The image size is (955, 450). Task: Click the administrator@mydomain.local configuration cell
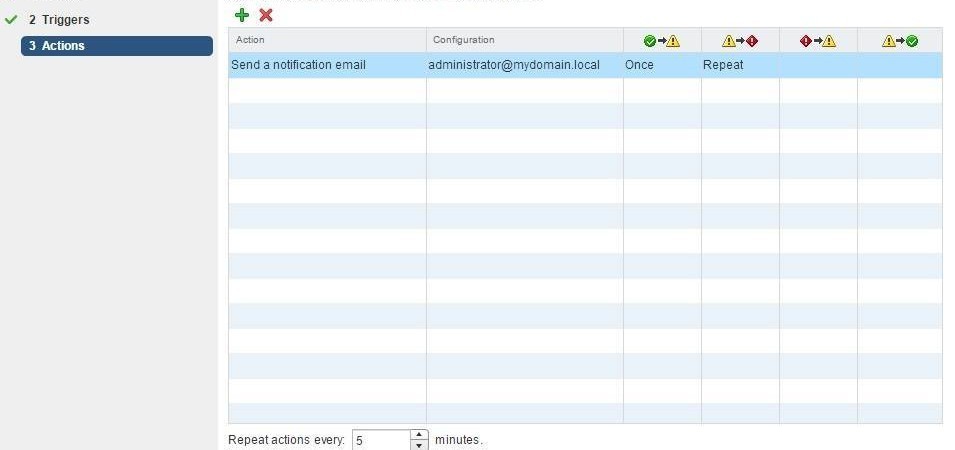tap(525, 65)
